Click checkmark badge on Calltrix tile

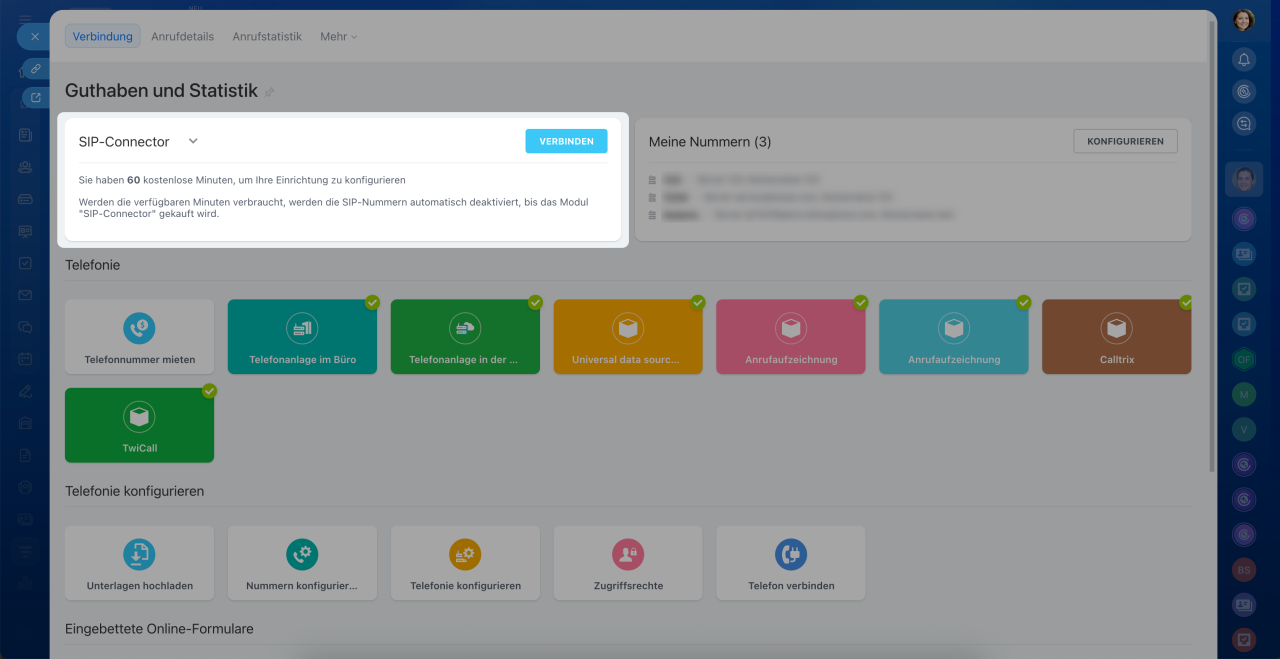pos(1186,302)
